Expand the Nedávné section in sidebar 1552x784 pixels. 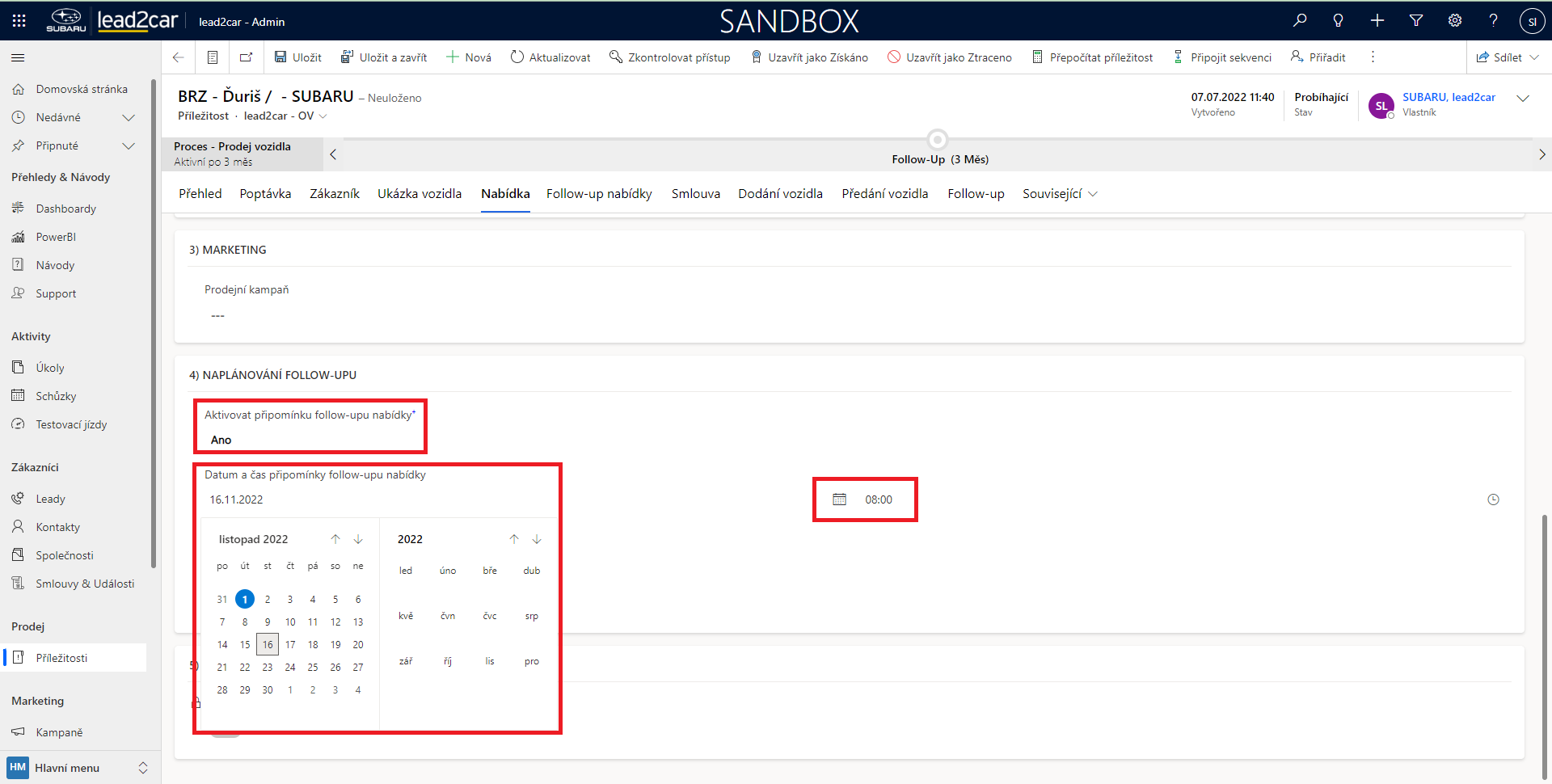[x=128, y=118]
